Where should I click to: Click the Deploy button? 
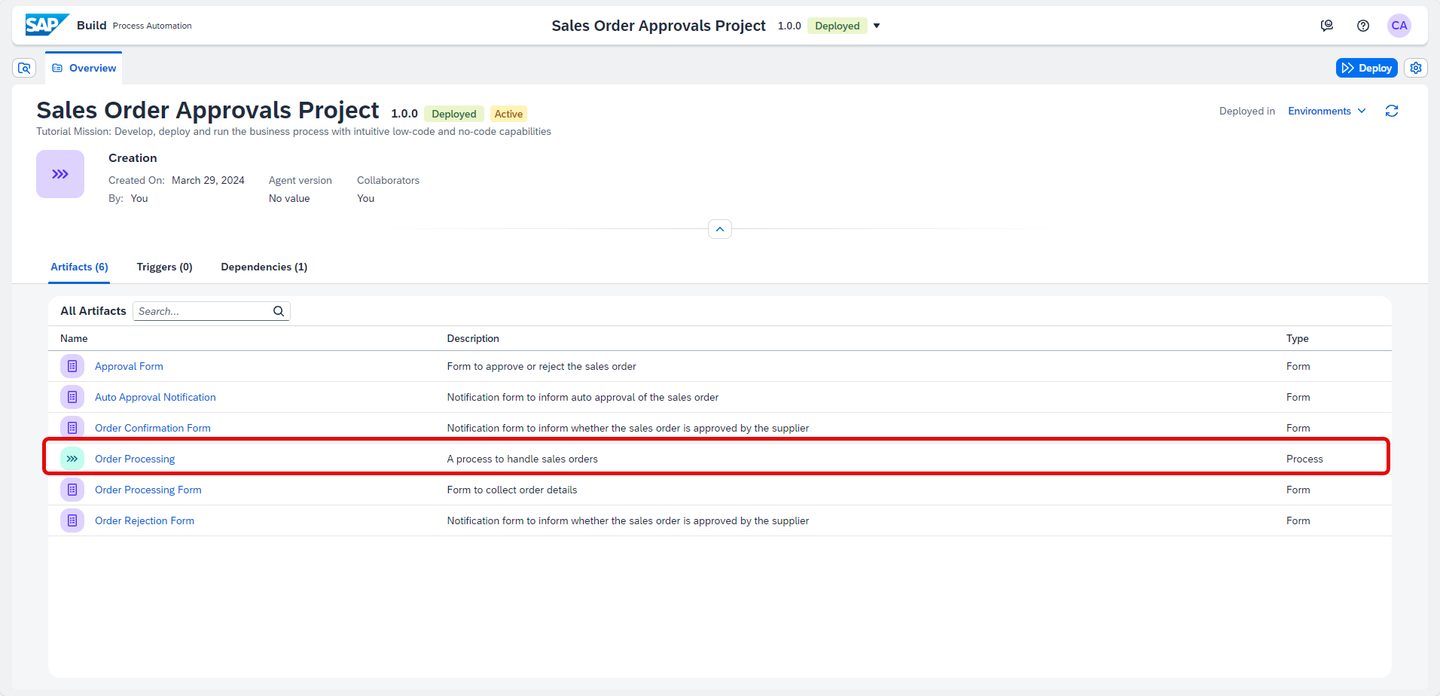click(1366, 68)
